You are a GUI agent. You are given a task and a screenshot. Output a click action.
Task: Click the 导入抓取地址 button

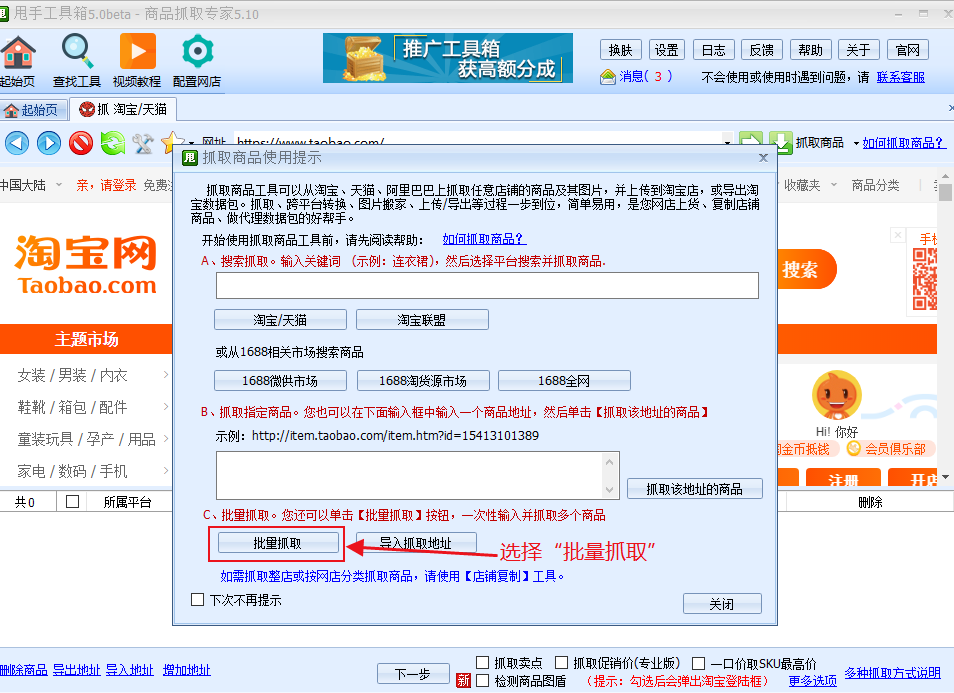click(x=416, y=543)
